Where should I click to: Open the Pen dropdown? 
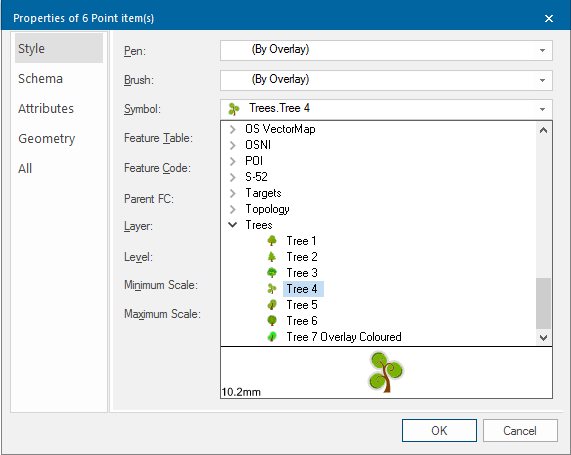(x=542, y=50)
